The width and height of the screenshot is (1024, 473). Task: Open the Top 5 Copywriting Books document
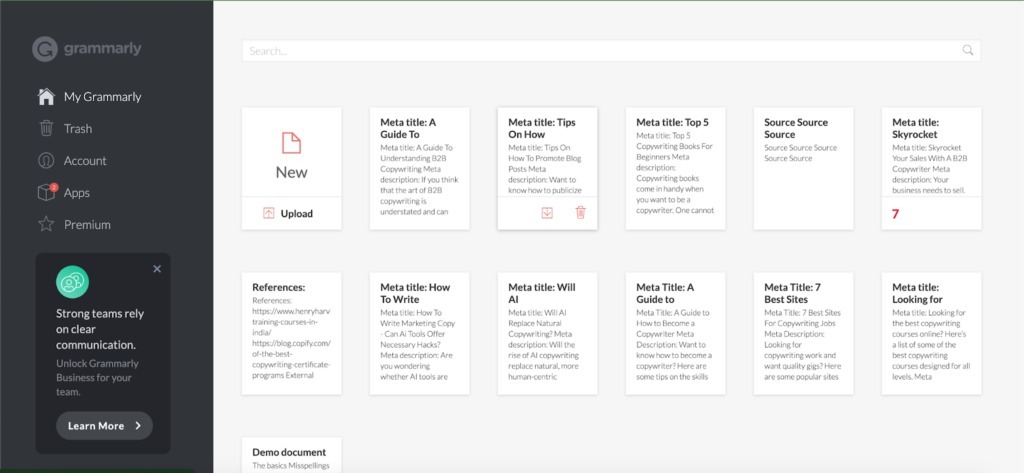pos(675,168)
